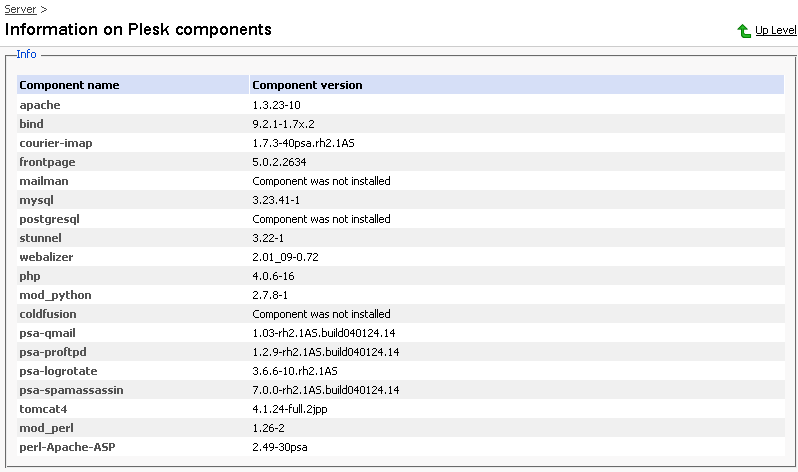Select the bind component name
The height and width of the screenshot is (472, 798).
[x=31, y=124]
